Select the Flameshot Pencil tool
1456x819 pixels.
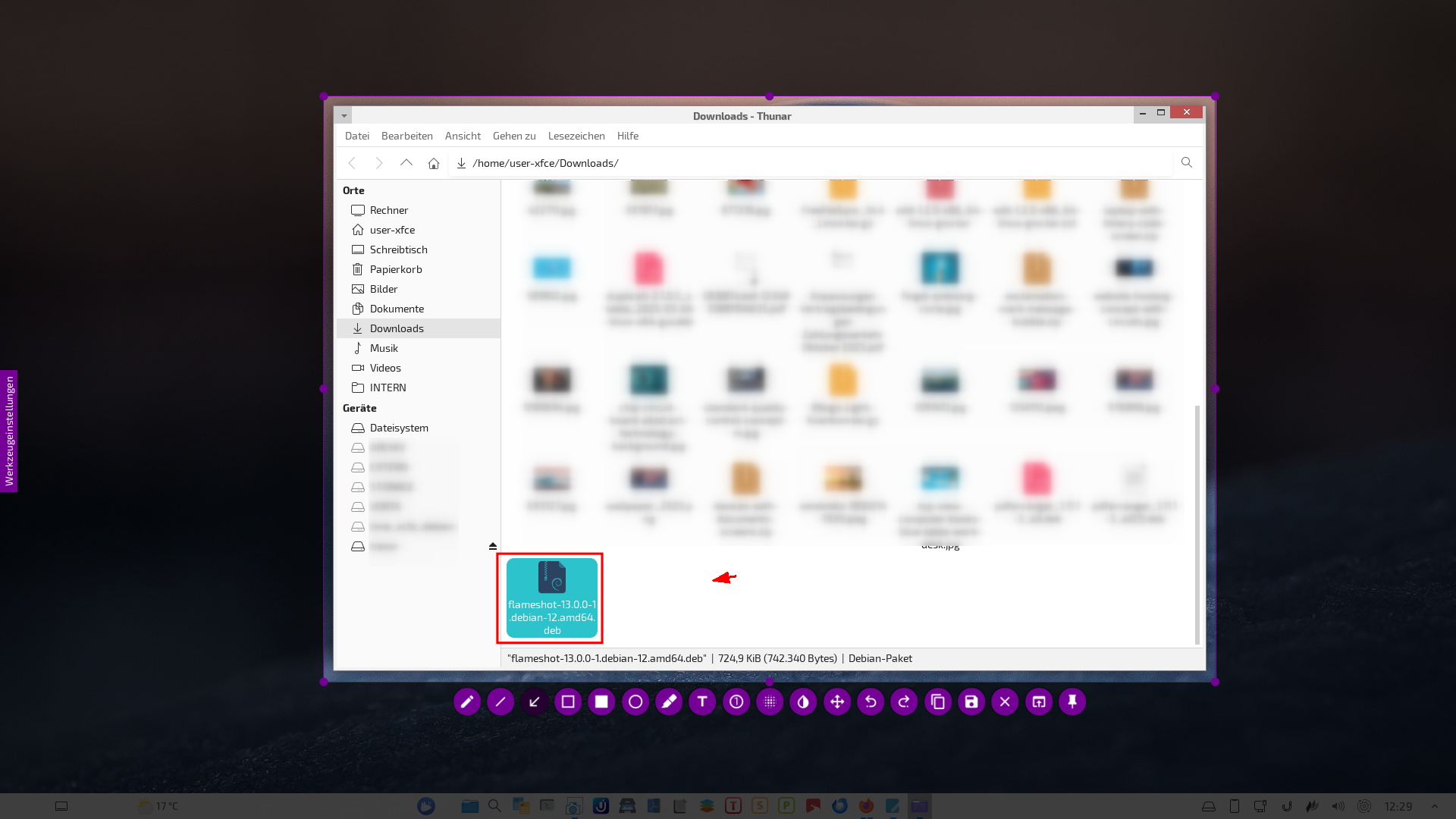pyautogui.click(x=467, y=702)
